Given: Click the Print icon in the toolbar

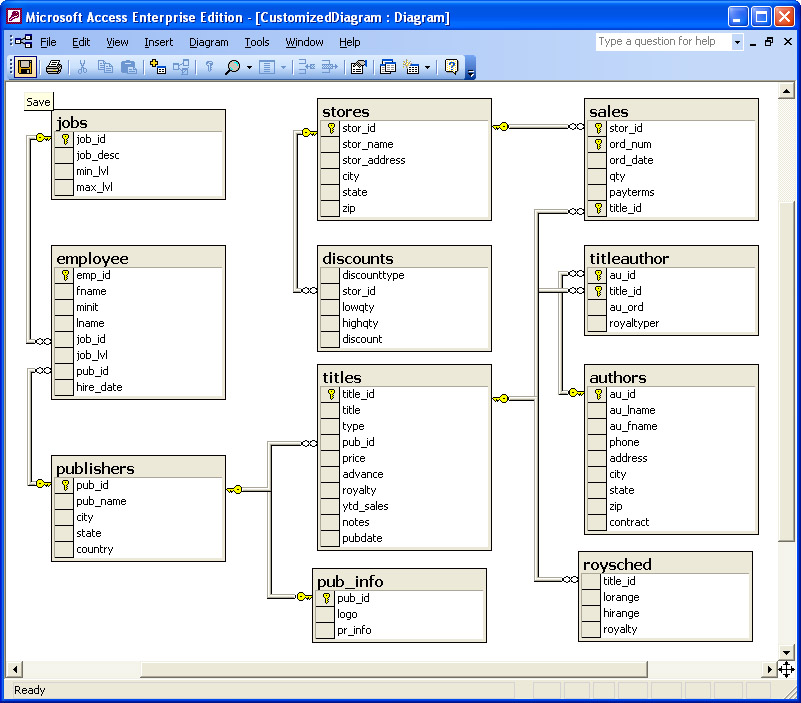Looking at the screenshot, I should pos(54,67).
